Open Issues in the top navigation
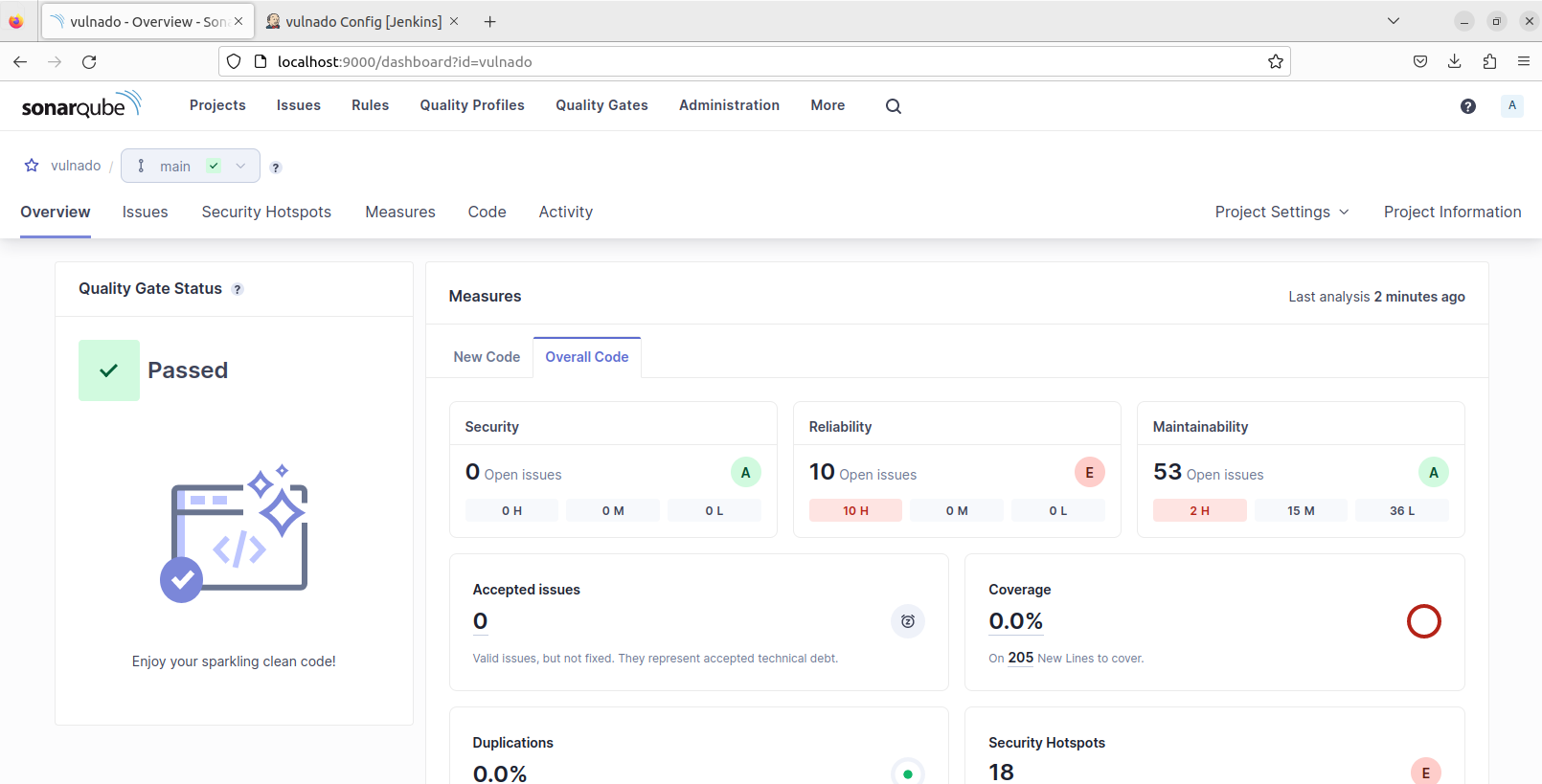 coord(299,105)
